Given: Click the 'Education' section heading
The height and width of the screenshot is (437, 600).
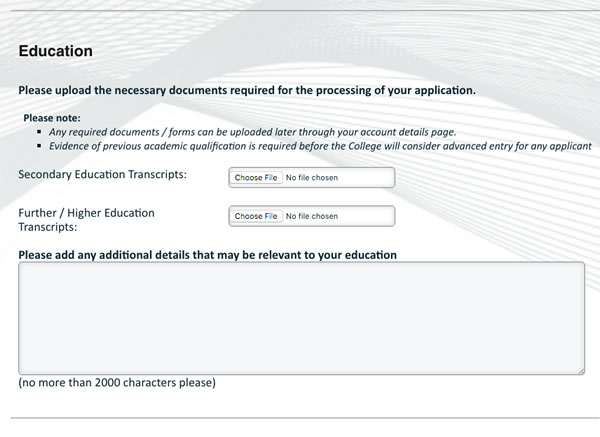Looking at the screenshot, I should pos(55,51).
